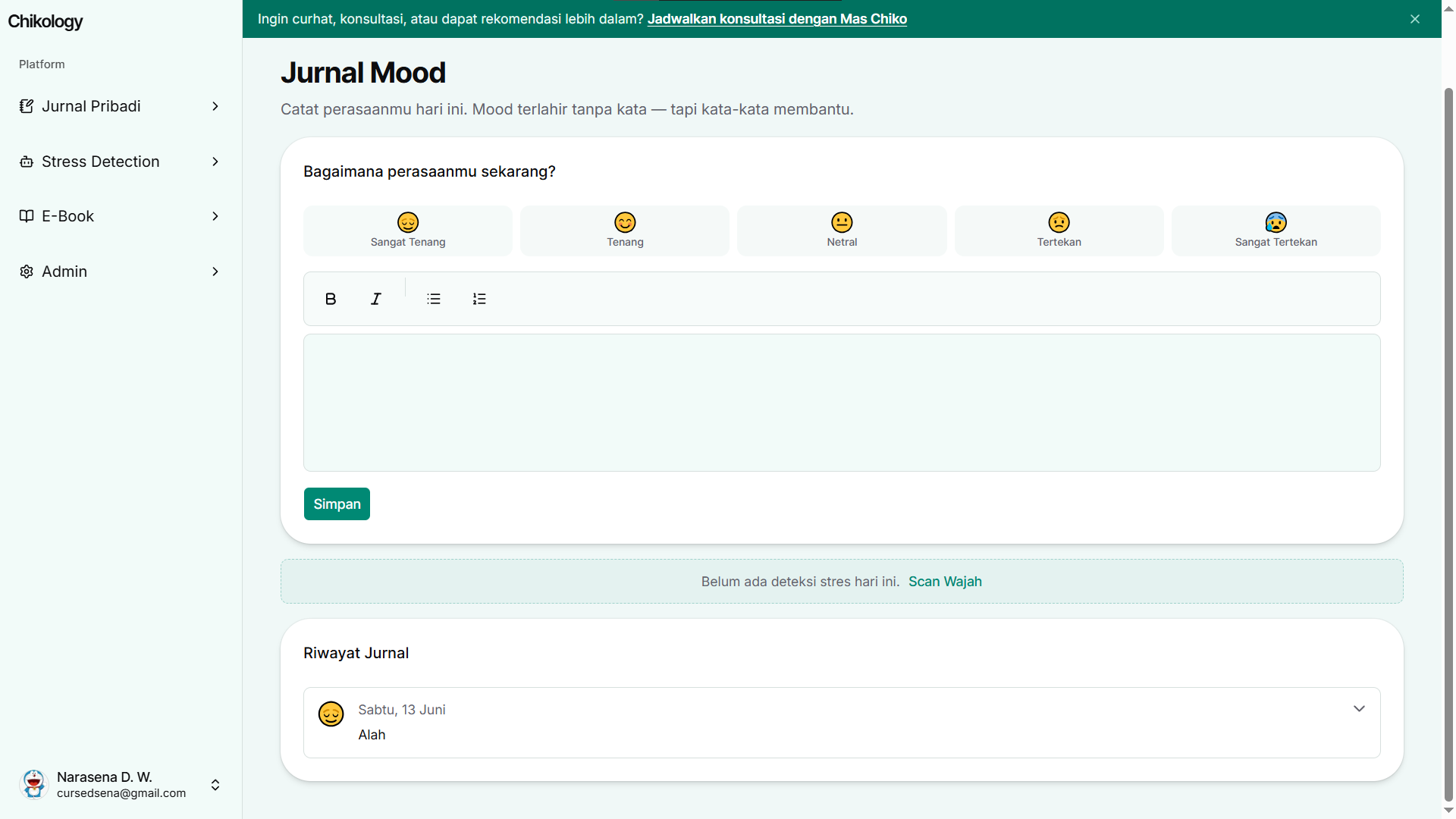Expand the Jurnal Pribadi menu chevron

coord(215,106)
